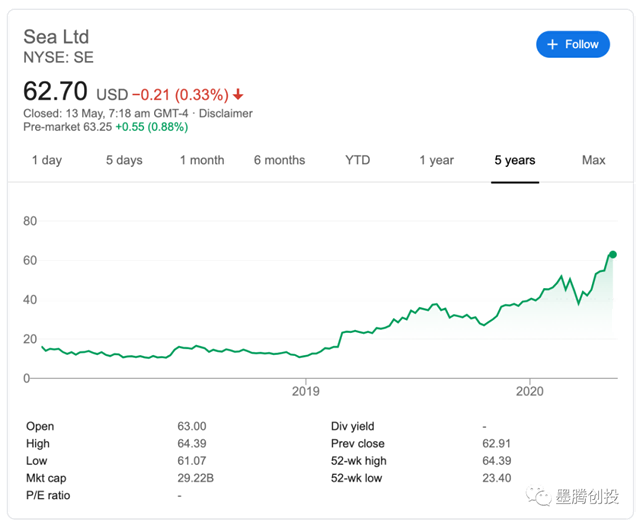
Task: Show the 6 months chart
Action: 279,160
